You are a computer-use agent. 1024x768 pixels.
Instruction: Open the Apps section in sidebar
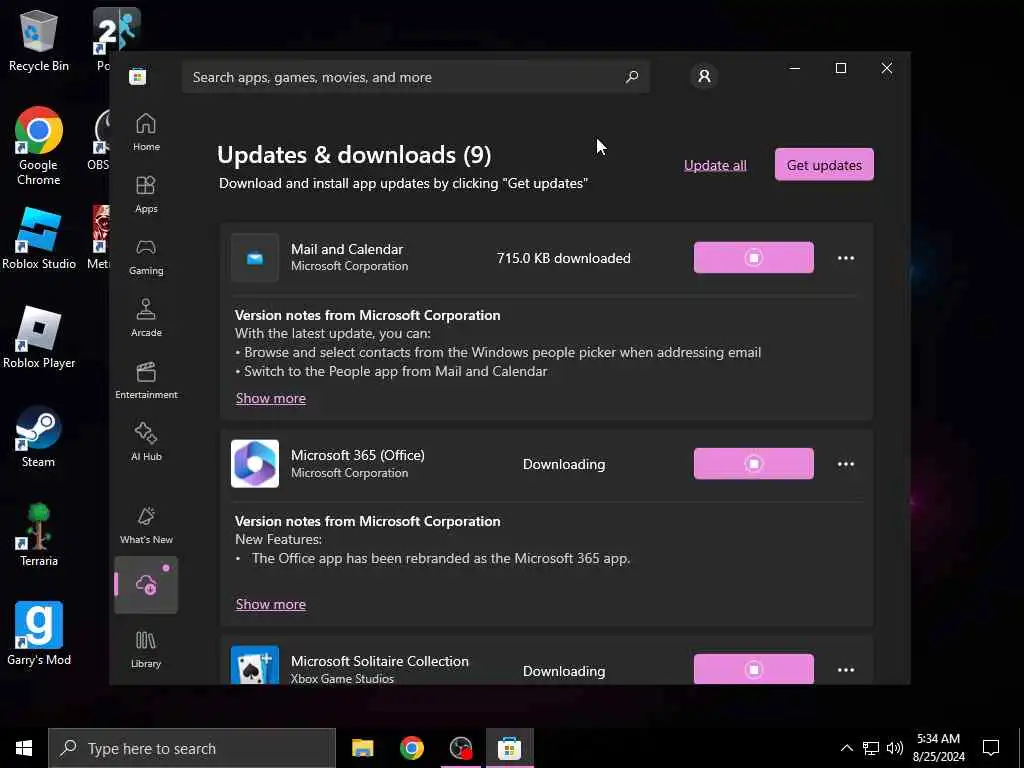[x=146, y=194]
